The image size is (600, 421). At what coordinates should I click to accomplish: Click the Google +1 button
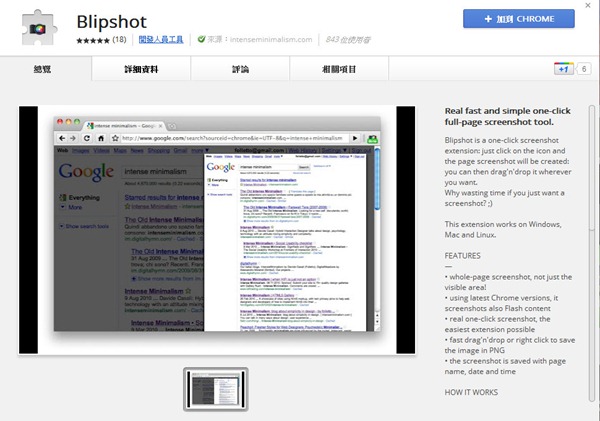pos(564,69)
